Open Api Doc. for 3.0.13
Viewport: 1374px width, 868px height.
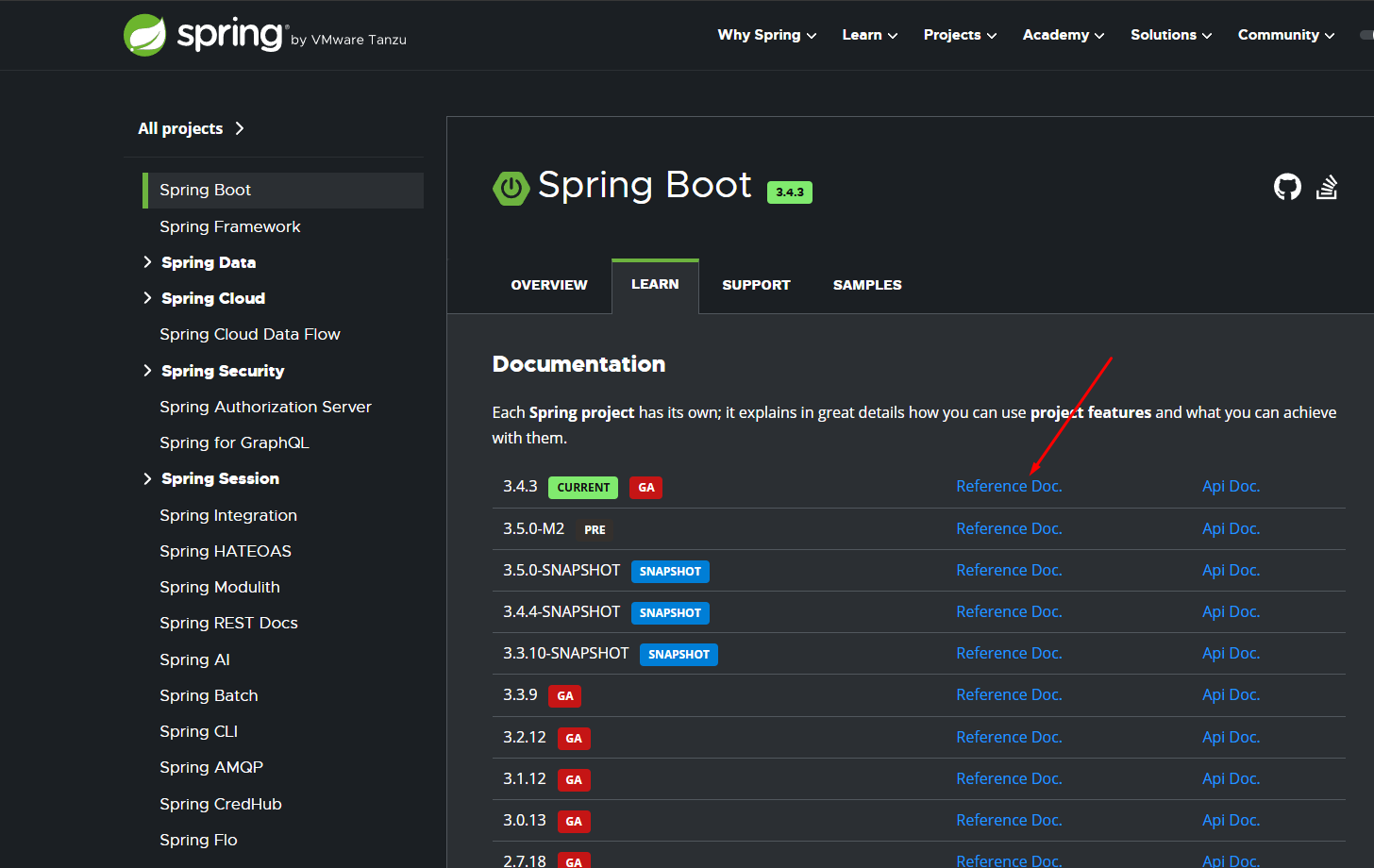1231,820
